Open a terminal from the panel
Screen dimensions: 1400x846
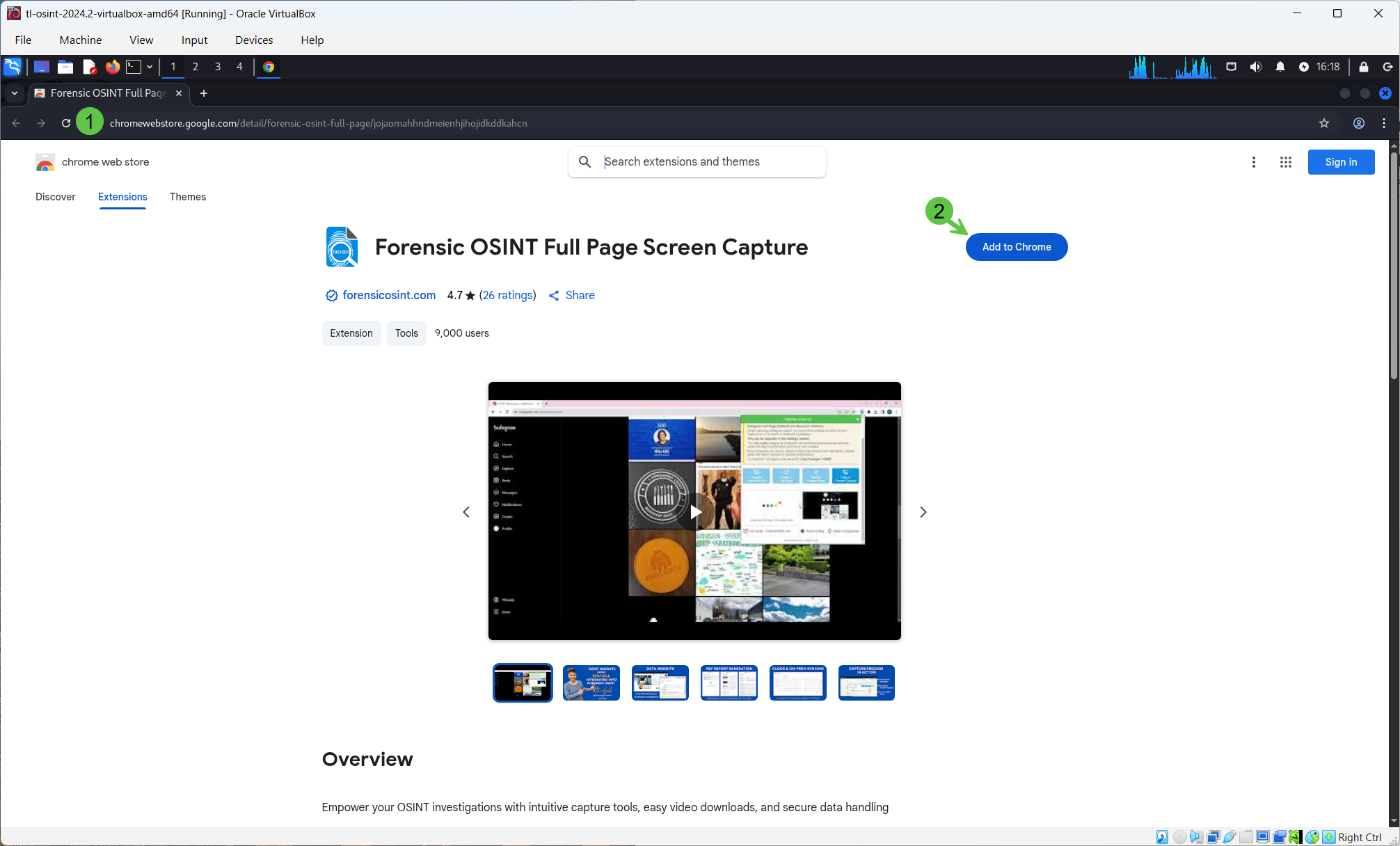click(x=134, y=67)
